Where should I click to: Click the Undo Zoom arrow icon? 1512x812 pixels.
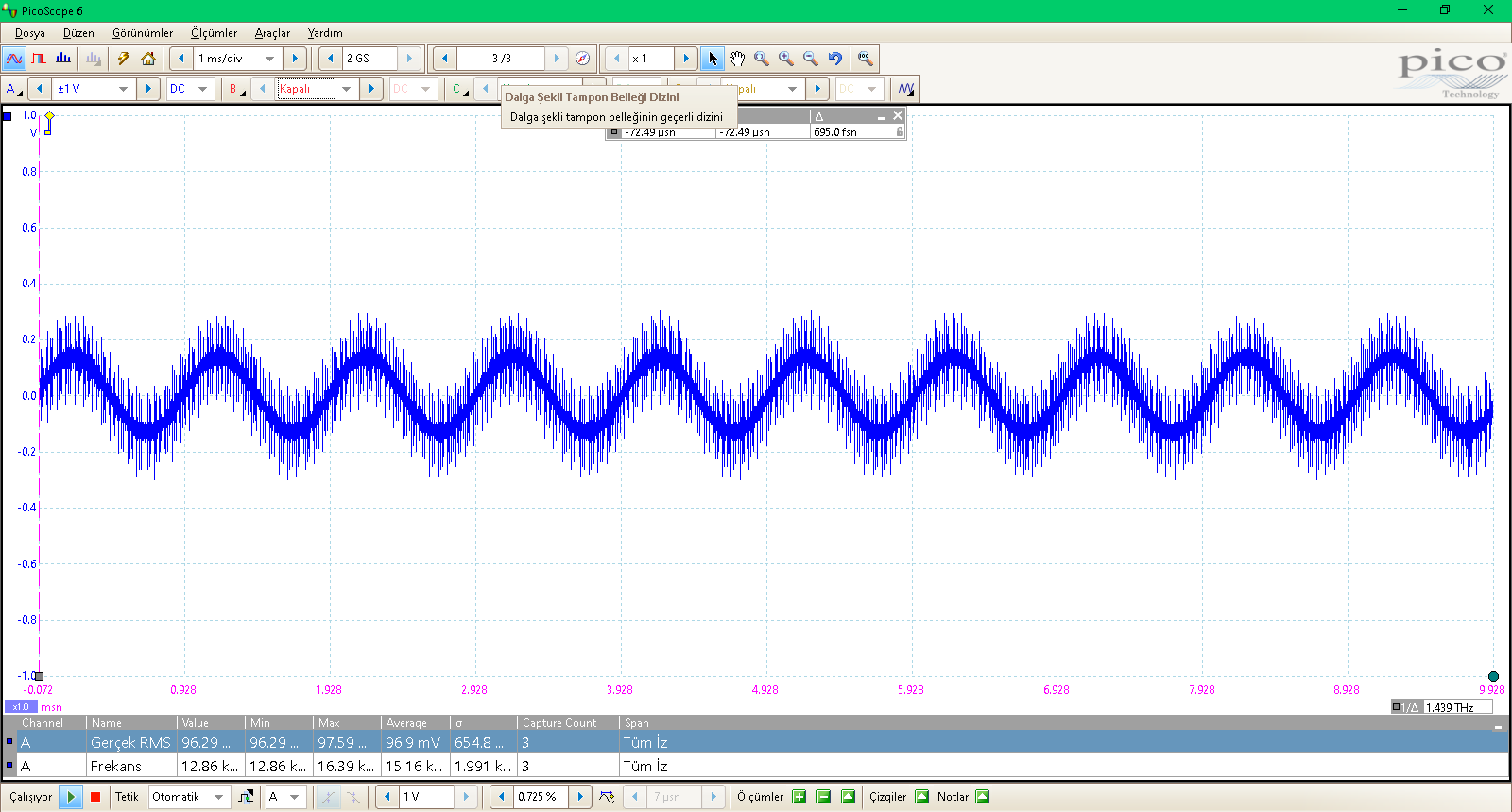[x=835, y=59]
